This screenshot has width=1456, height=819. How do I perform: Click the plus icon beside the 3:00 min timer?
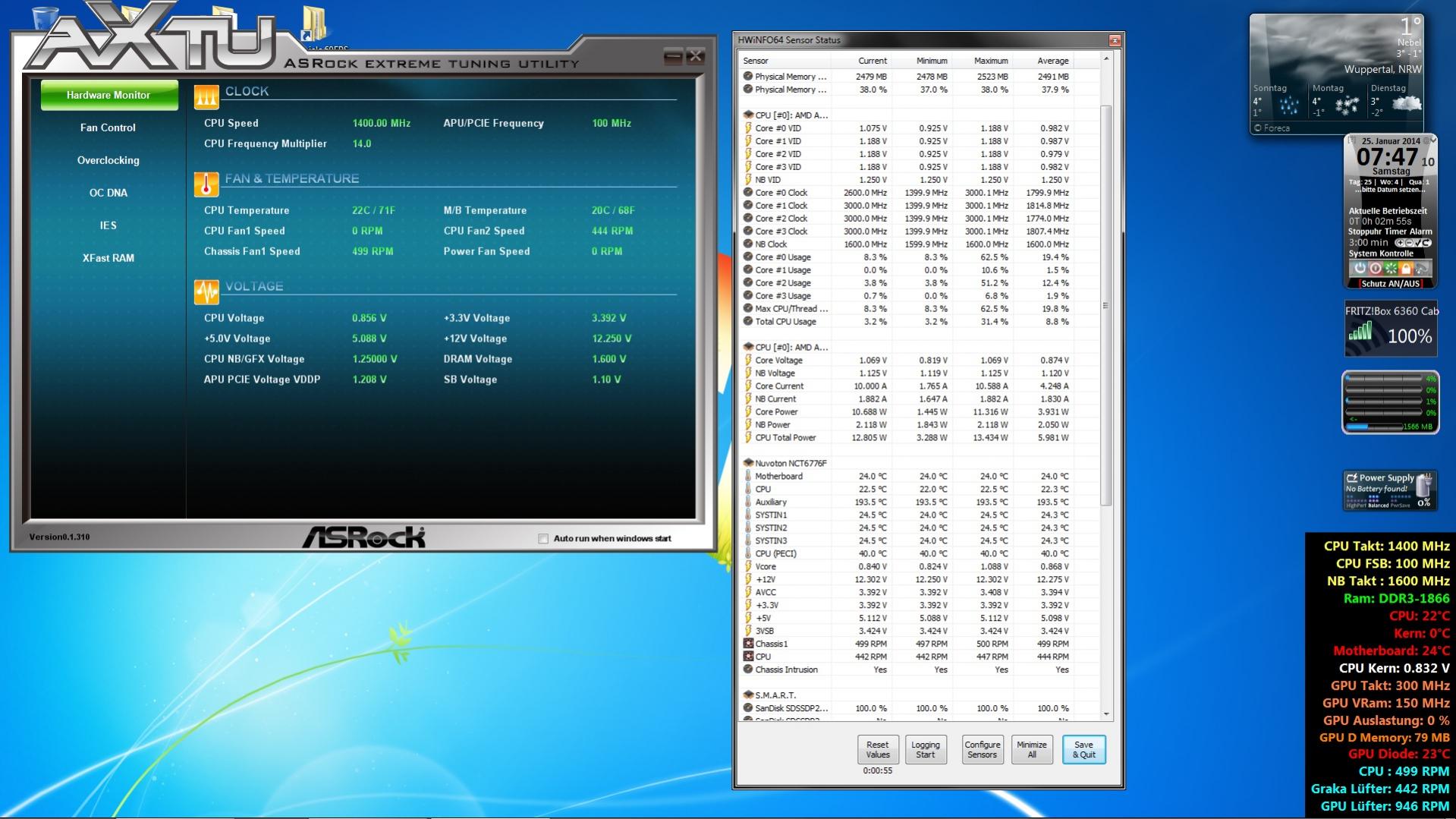pos(1399,243)
